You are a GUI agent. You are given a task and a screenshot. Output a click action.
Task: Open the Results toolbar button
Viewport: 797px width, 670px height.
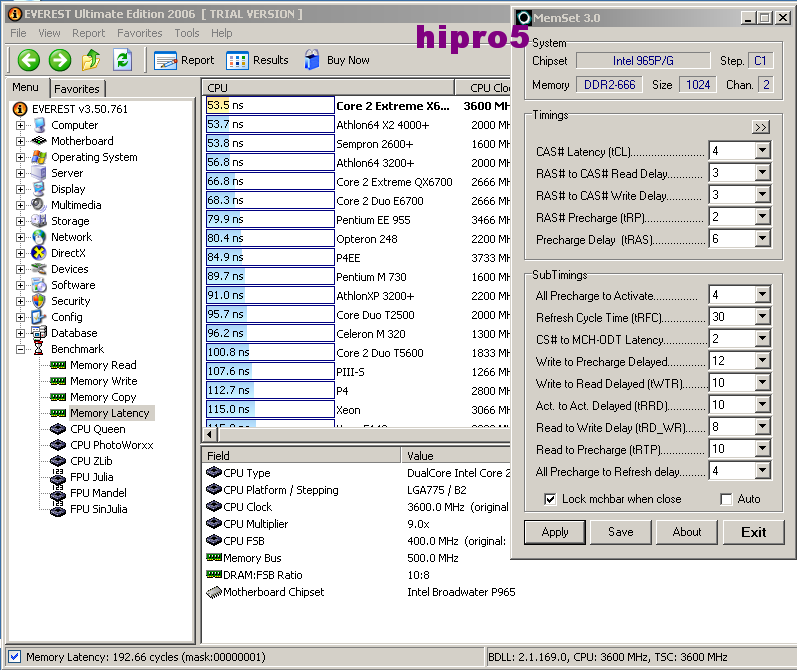pos(258,60)
